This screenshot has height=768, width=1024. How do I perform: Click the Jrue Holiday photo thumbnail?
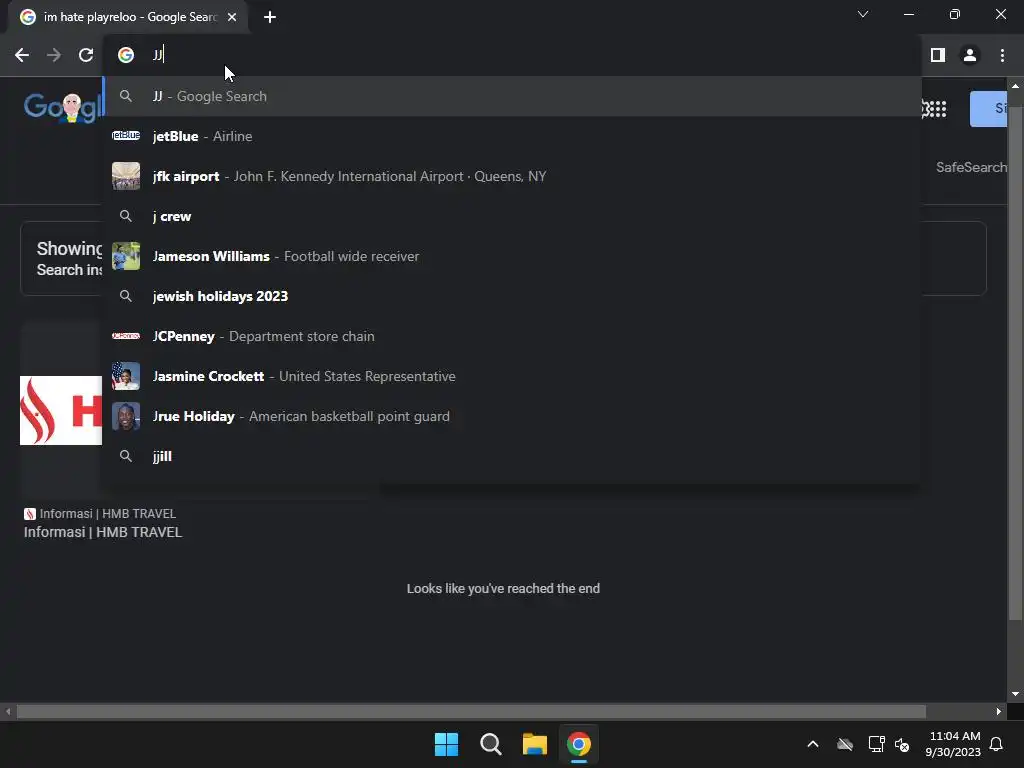(x=126, y=416)
